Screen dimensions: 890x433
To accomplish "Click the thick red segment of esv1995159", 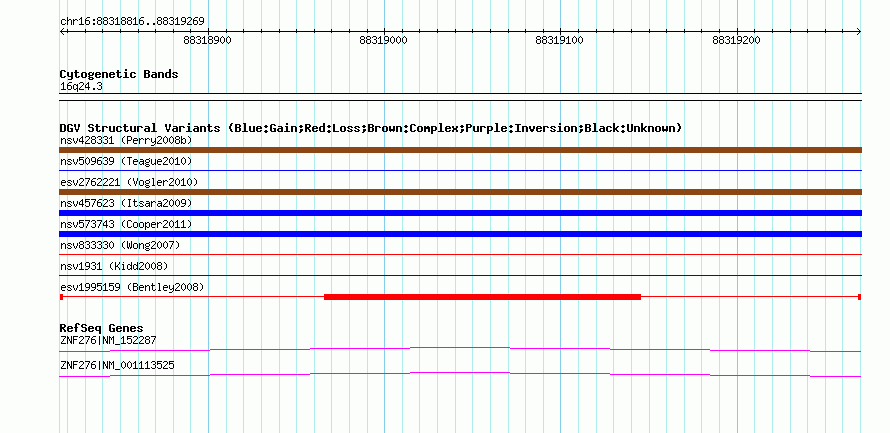I will (482, 297).
